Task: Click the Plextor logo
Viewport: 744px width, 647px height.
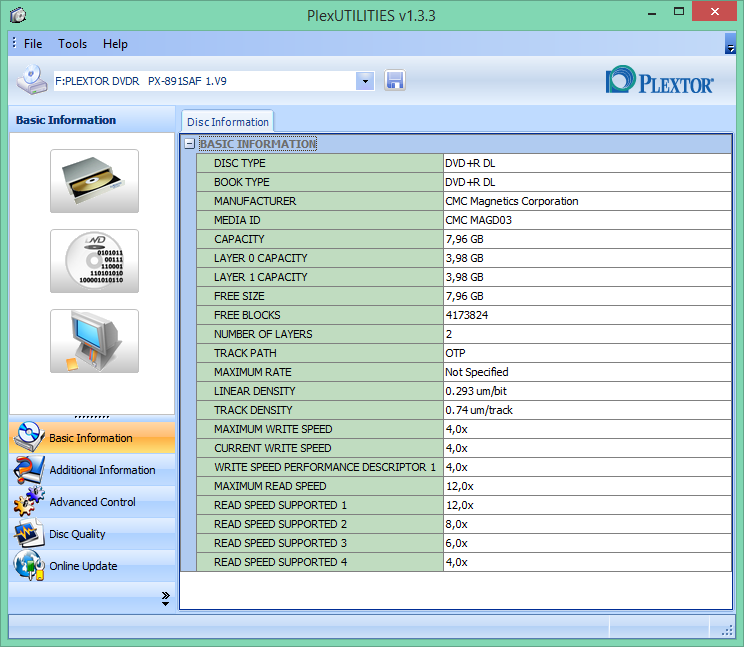Action: (x=660, y=80)
